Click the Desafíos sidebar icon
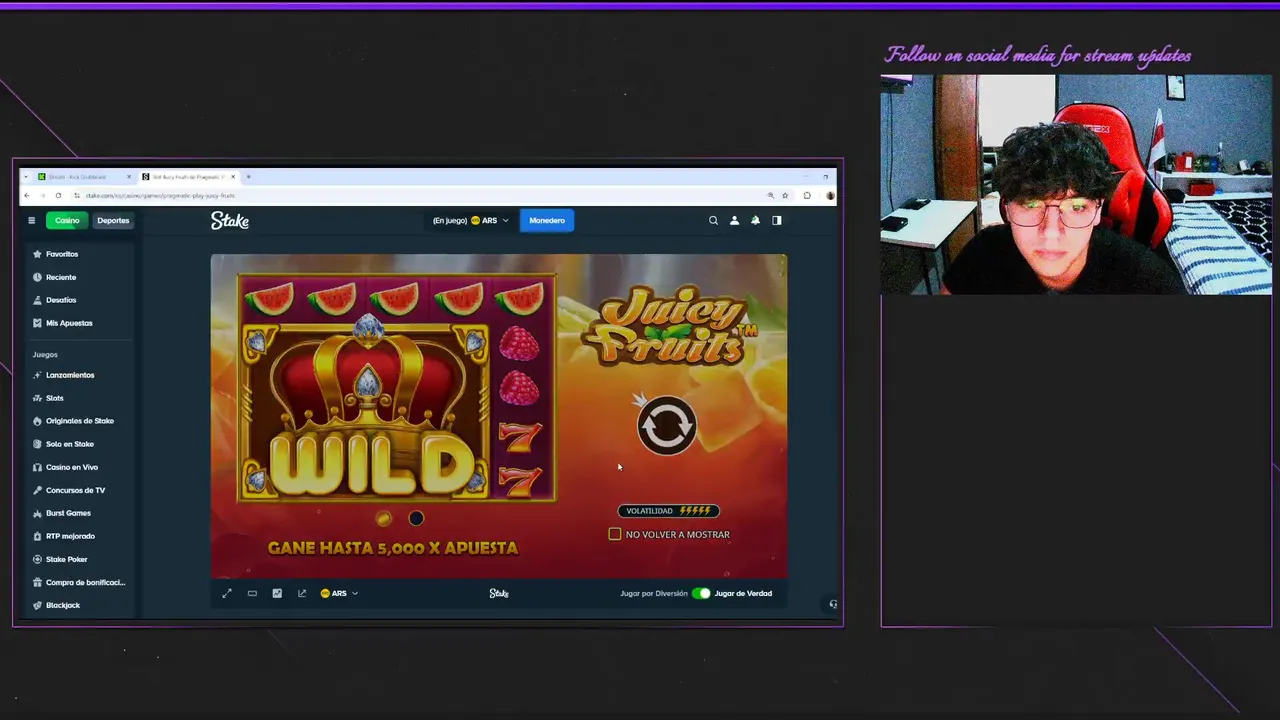The image size is (1280, 720). [x=37, y=300]
